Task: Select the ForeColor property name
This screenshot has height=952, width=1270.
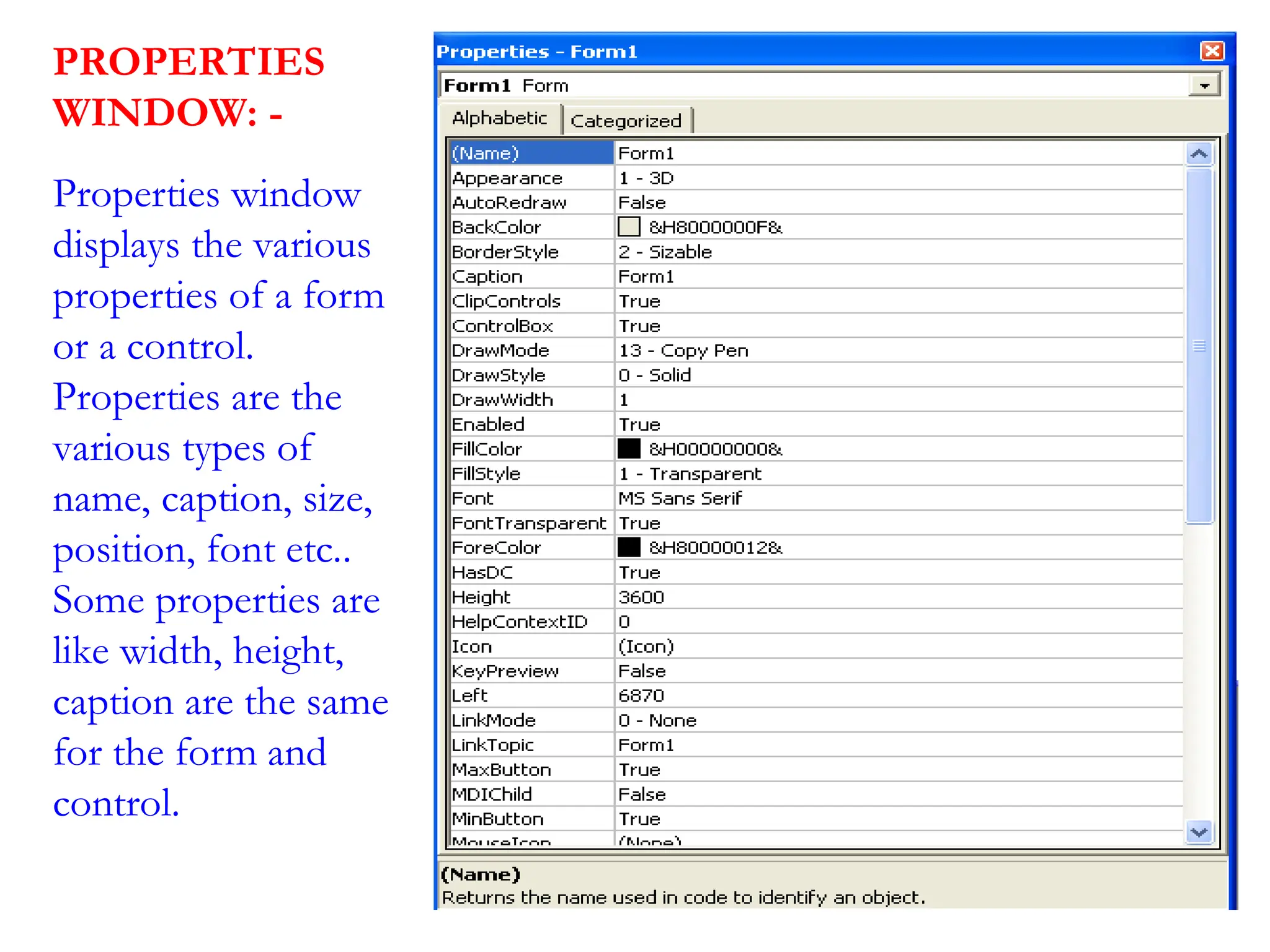Action: click(532, 547)
